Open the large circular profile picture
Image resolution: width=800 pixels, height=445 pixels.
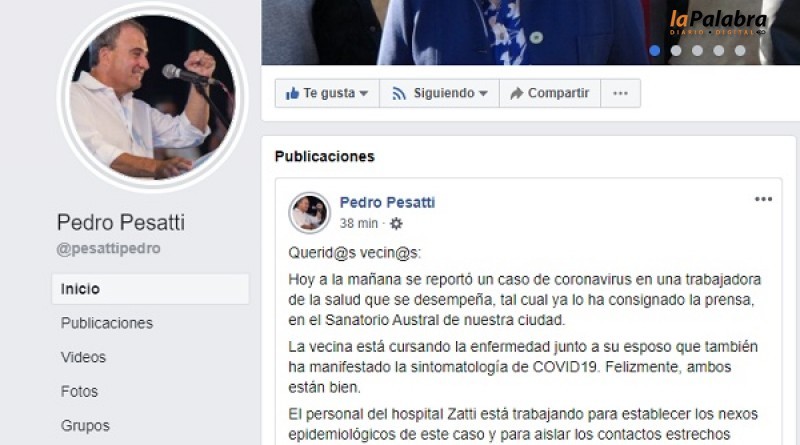pyautogui.click(x=152, y=96)
